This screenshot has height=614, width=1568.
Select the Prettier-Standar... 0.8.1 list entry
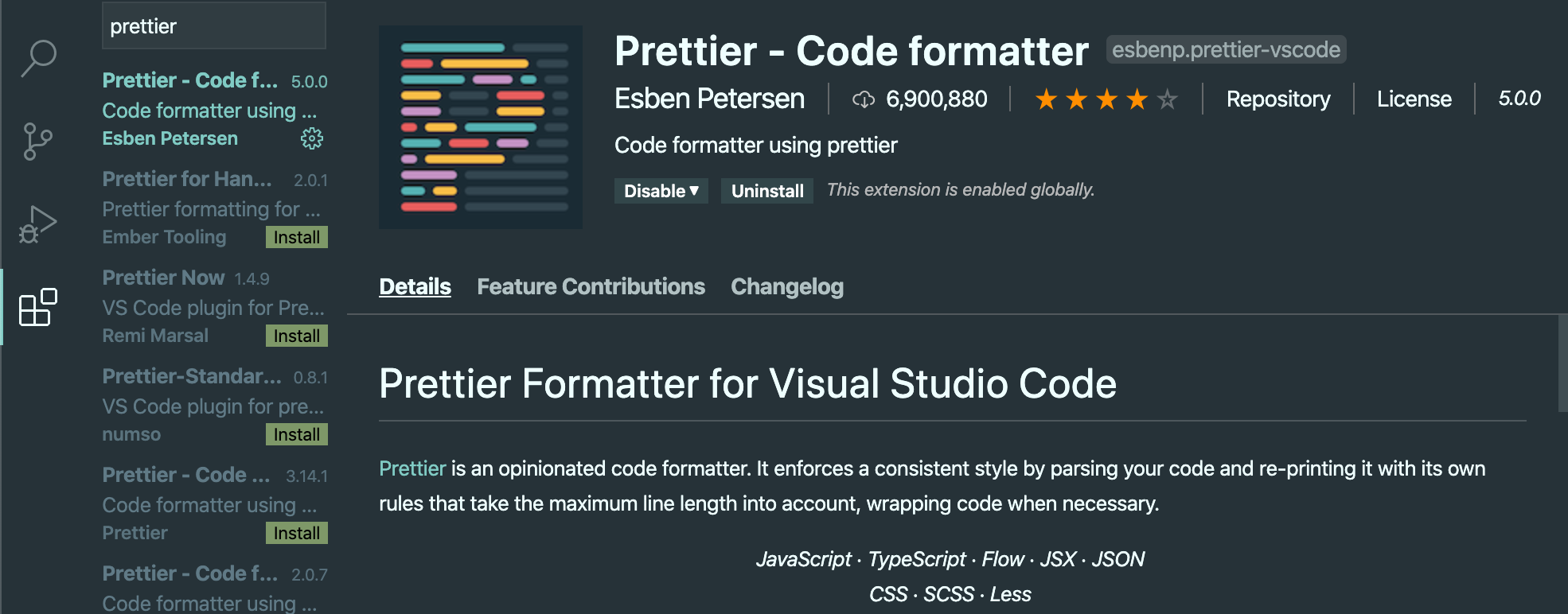pos(215,406)
